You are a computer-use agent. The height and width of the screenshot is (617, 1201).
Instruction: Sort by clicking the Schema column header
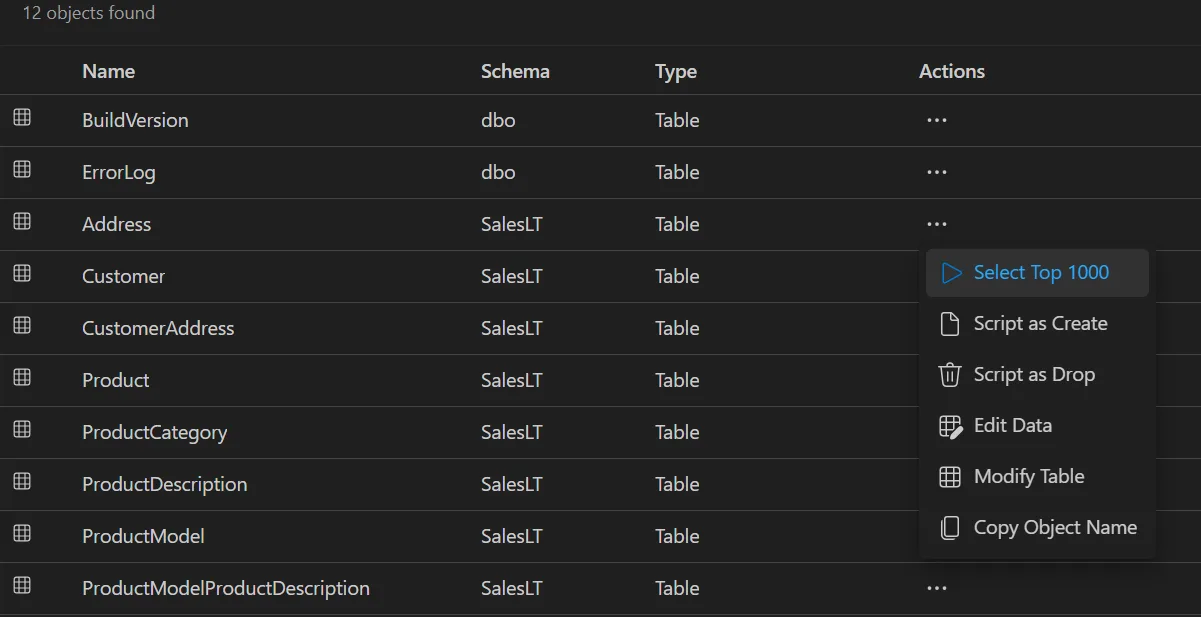coord(515,71)
